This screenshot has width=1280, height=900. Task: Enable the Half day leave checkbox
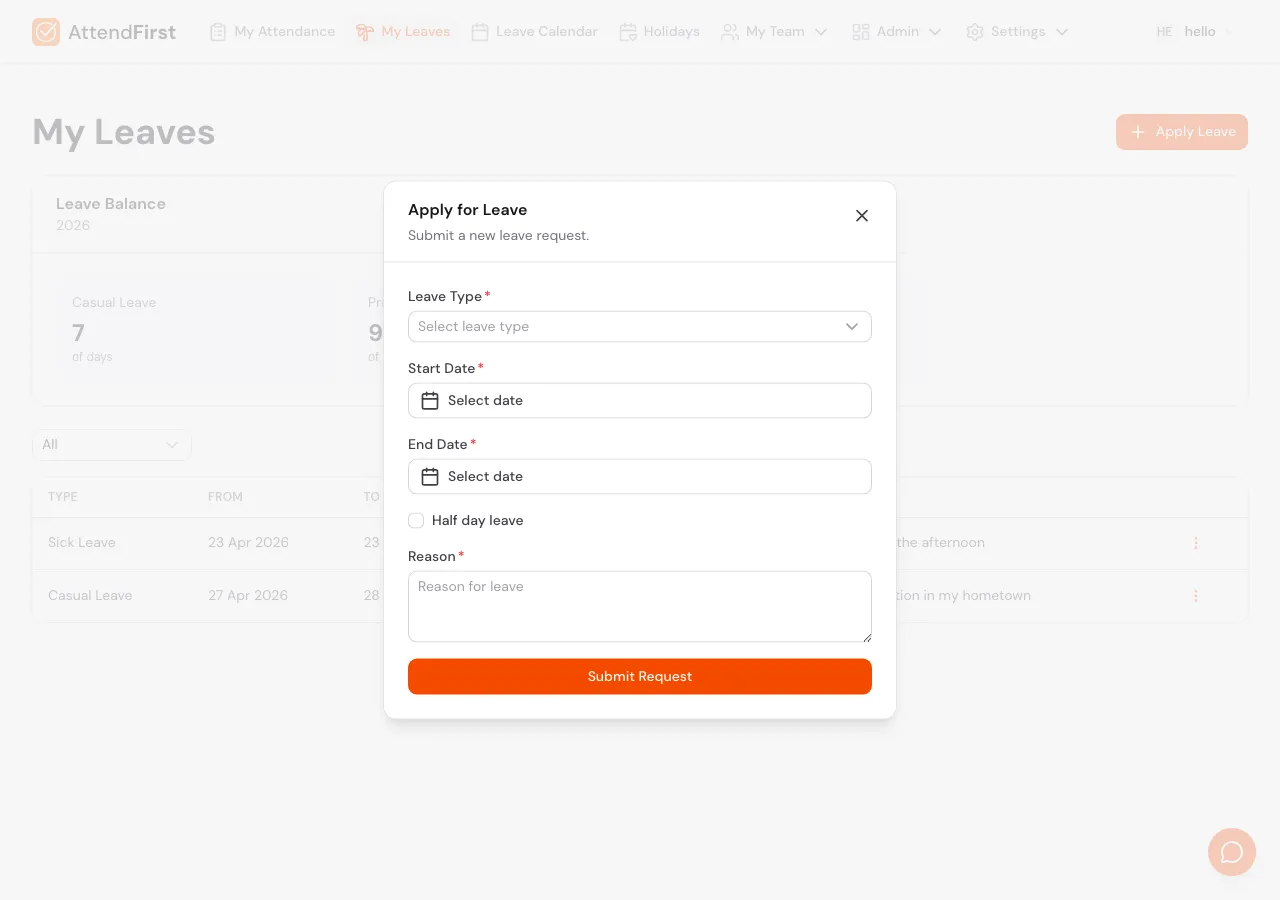416,520
